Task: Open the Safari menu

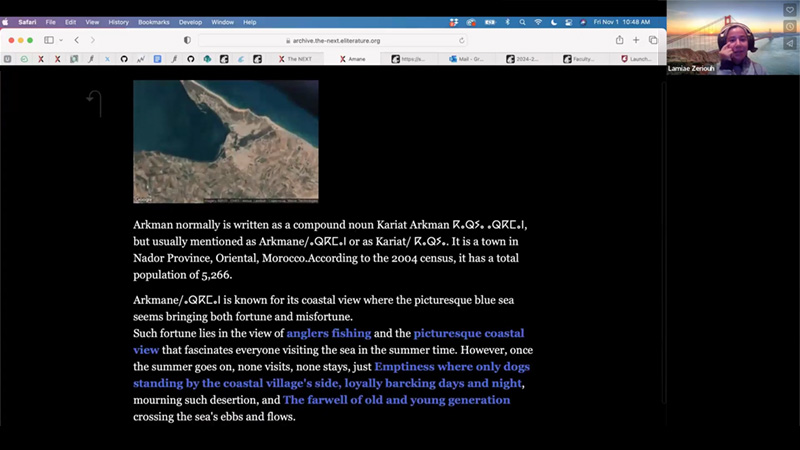Action: [27, 22]
